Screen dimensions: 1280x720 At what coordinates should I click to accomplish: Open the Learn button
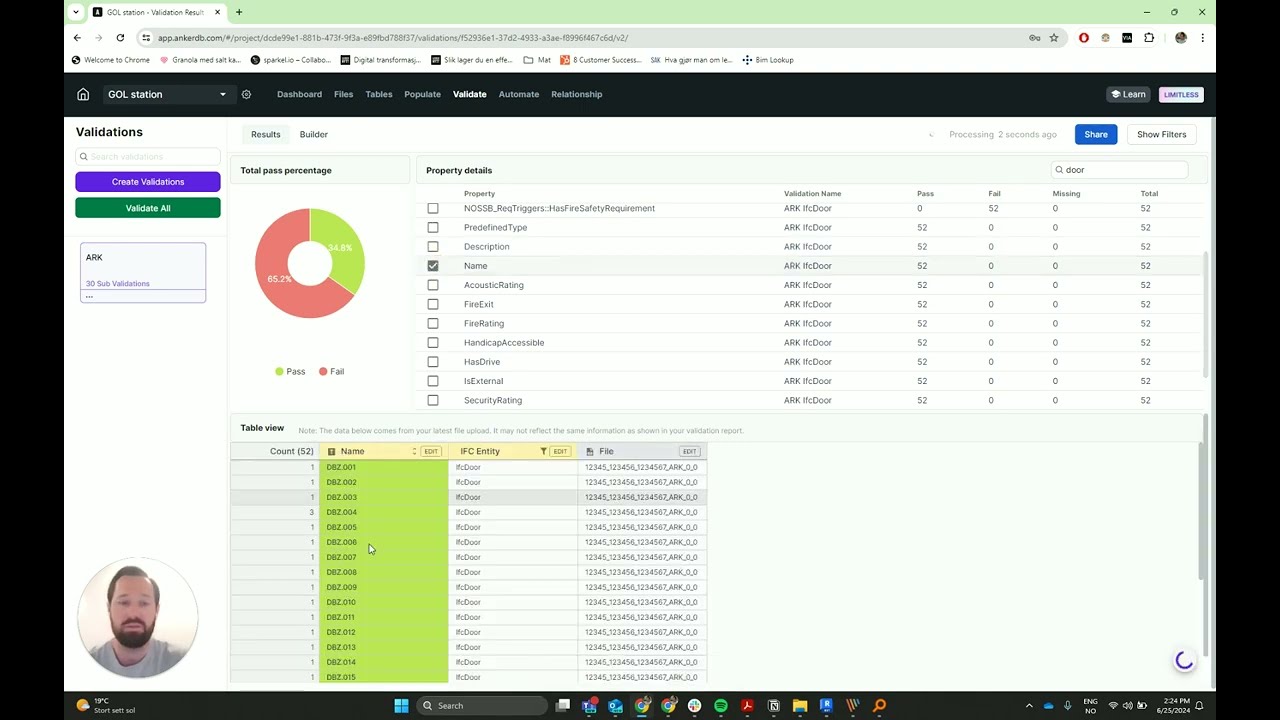[1129, 94]
